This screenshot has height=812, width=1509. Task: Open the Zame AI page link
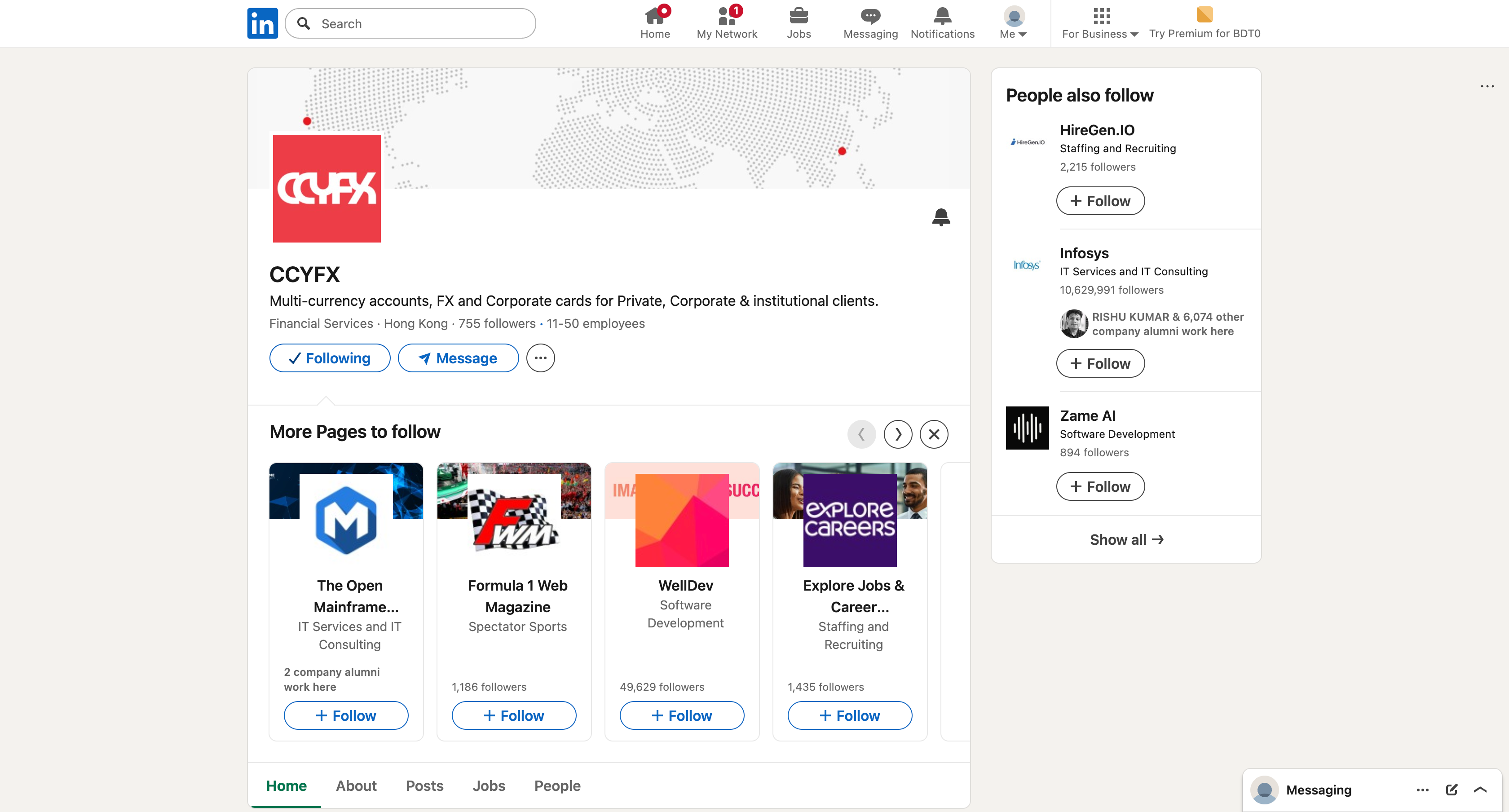point(1088,416)
